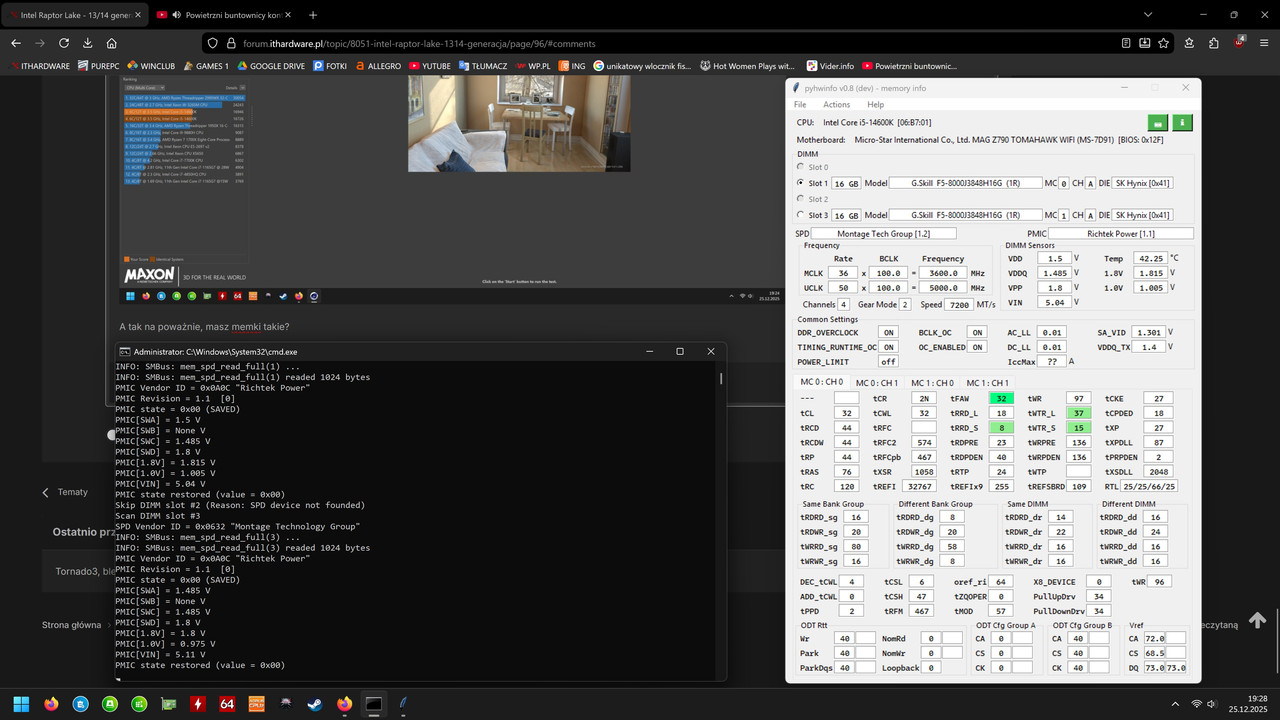
Task: Click the SA_VID 1.301 value
Action: coord(1150,332)
